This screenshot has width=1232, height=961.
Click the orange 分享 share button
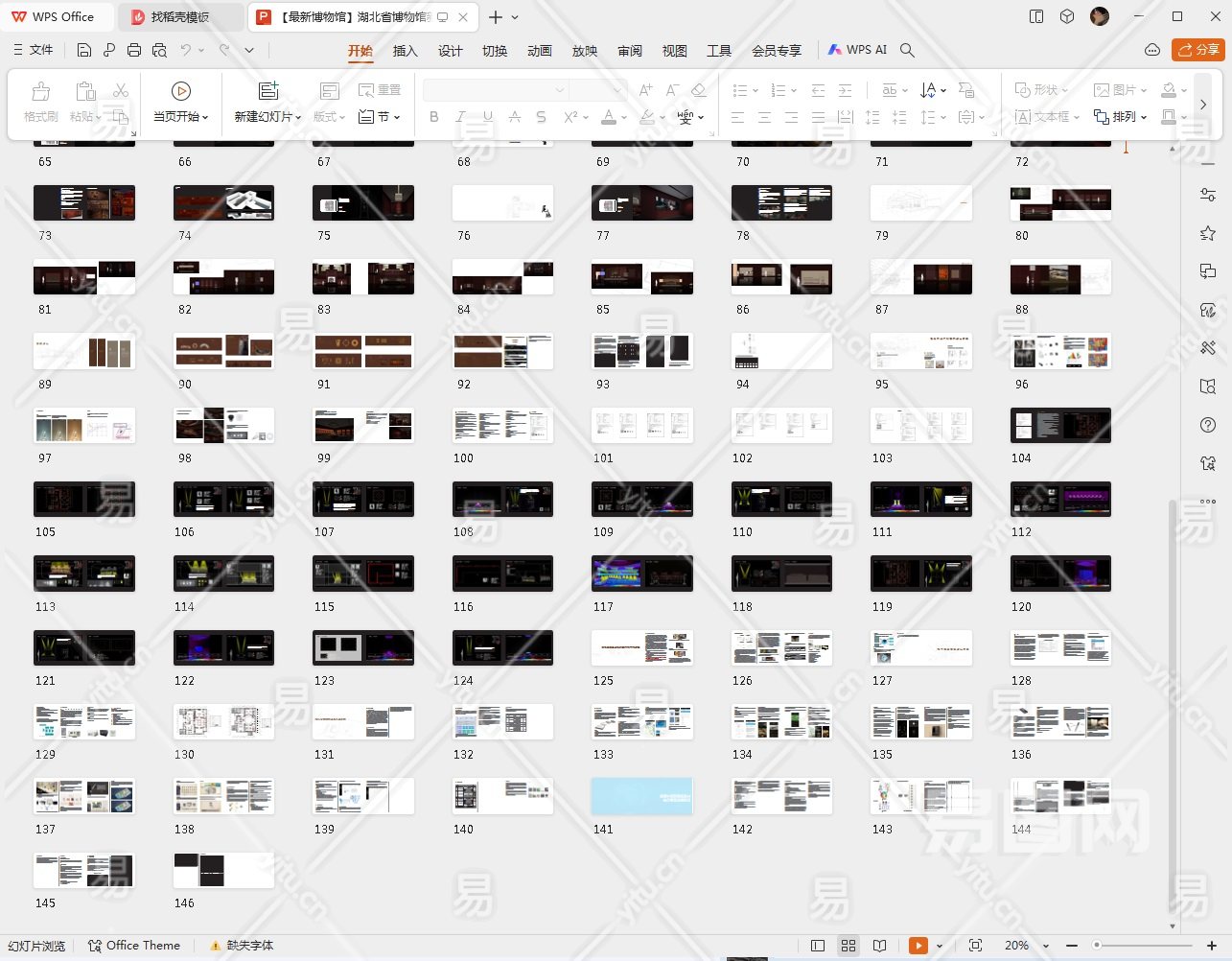(1197, 50)
